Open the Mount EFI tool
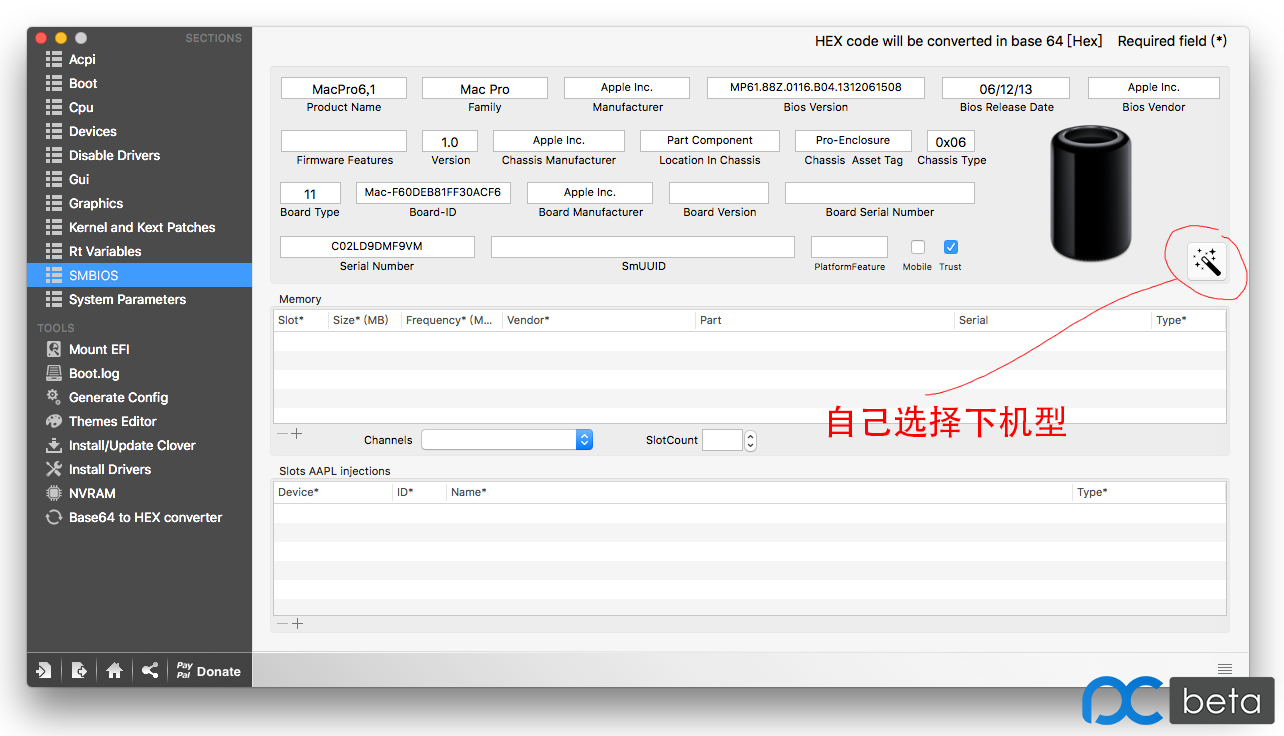Image resolution: width=1284 pixels, height=736 pixels. coord(98,349)
